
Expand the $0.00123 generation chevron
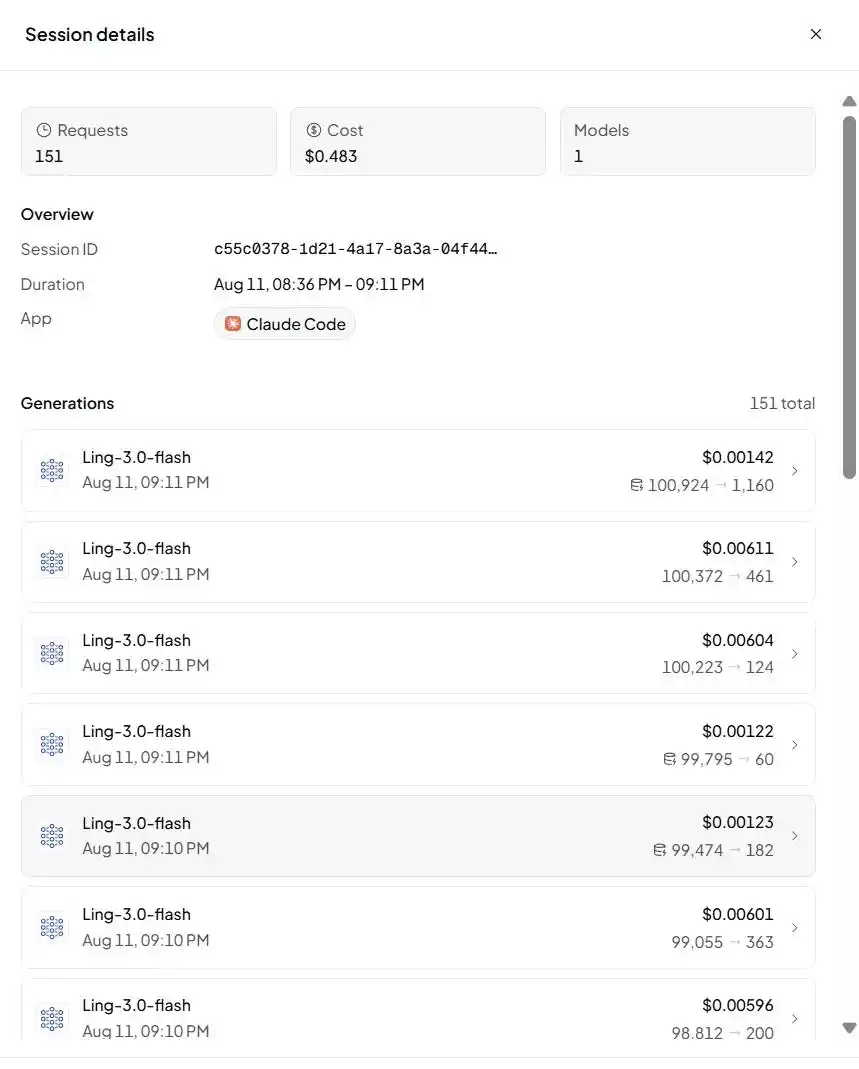pos(794,836)
